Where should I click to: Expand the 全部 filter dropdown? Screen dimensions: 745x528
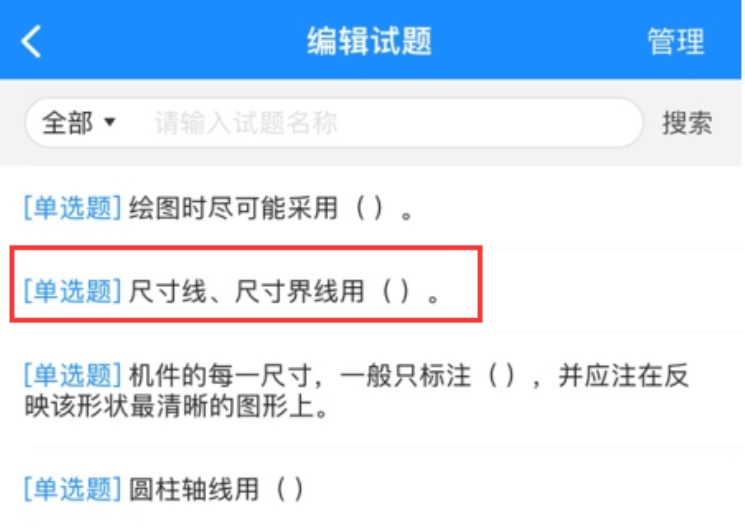(78, 123)
